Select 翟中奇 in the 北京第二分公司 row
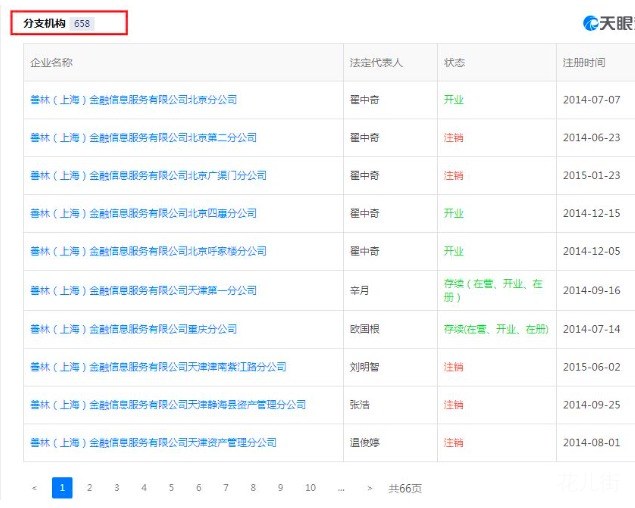 (364, 138)
